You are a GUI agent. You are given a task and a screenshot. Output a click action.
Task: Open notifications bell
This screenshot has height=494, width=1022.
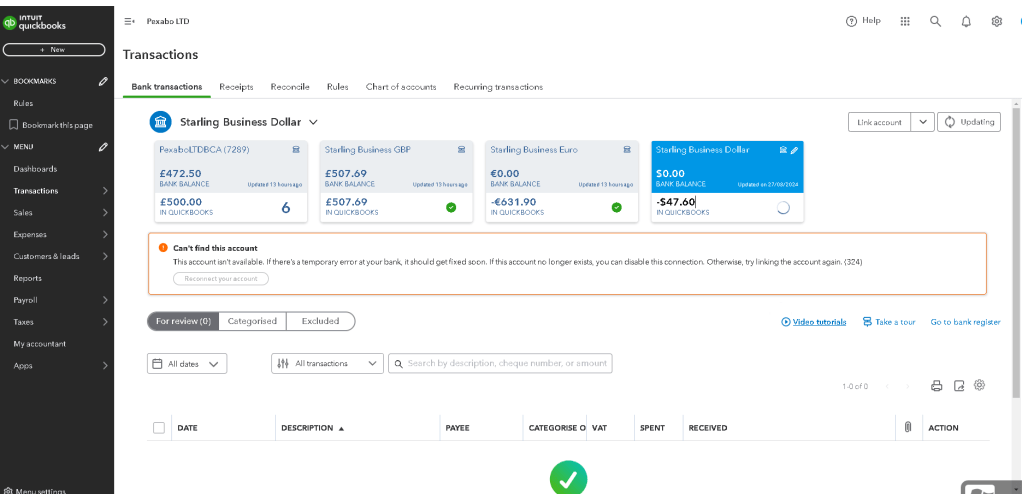coord(966,22)
